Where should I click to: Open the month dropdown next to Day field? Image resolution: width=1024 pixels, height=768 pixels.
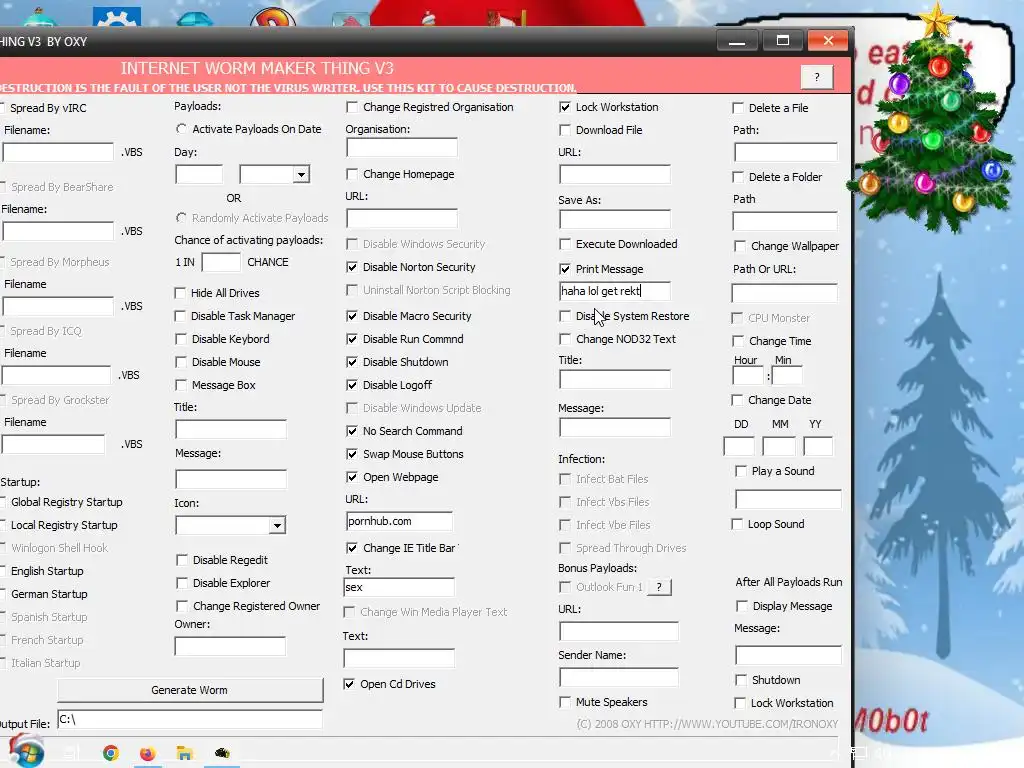(301, 174)
